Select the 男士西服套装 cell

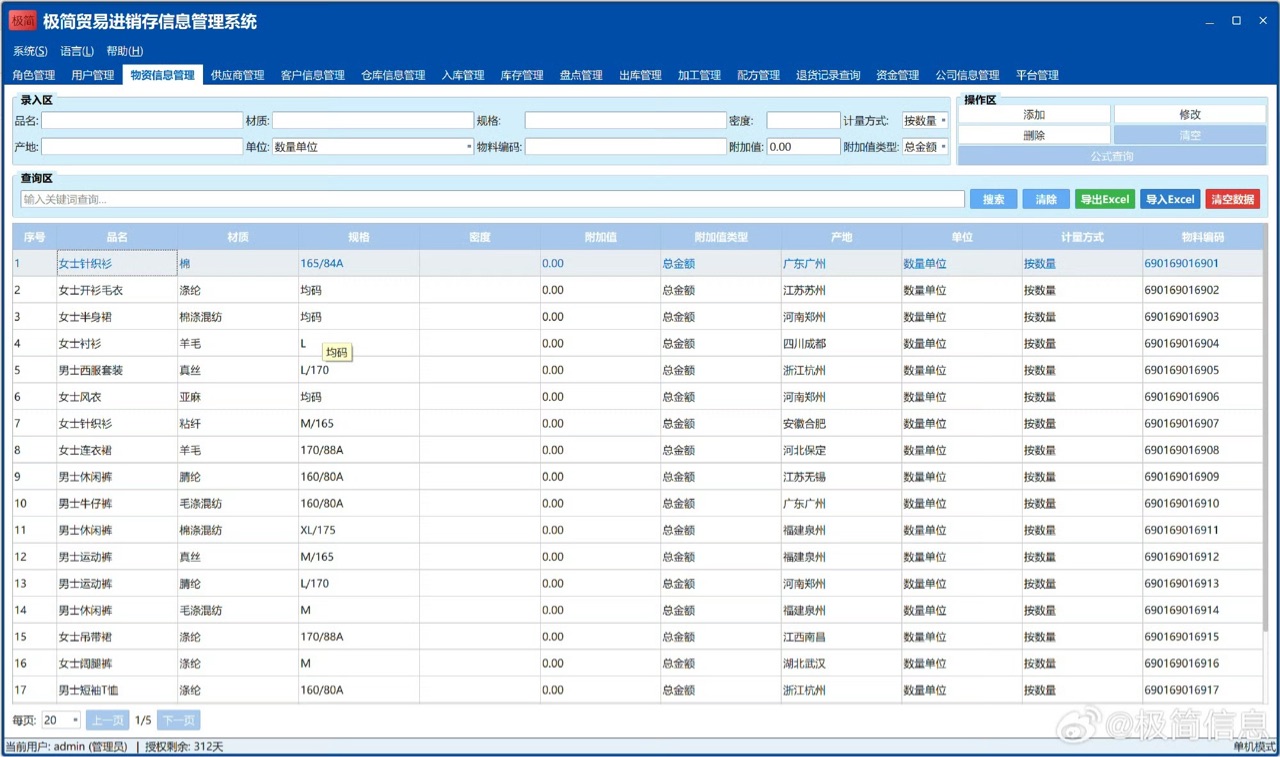click(117, 370)
